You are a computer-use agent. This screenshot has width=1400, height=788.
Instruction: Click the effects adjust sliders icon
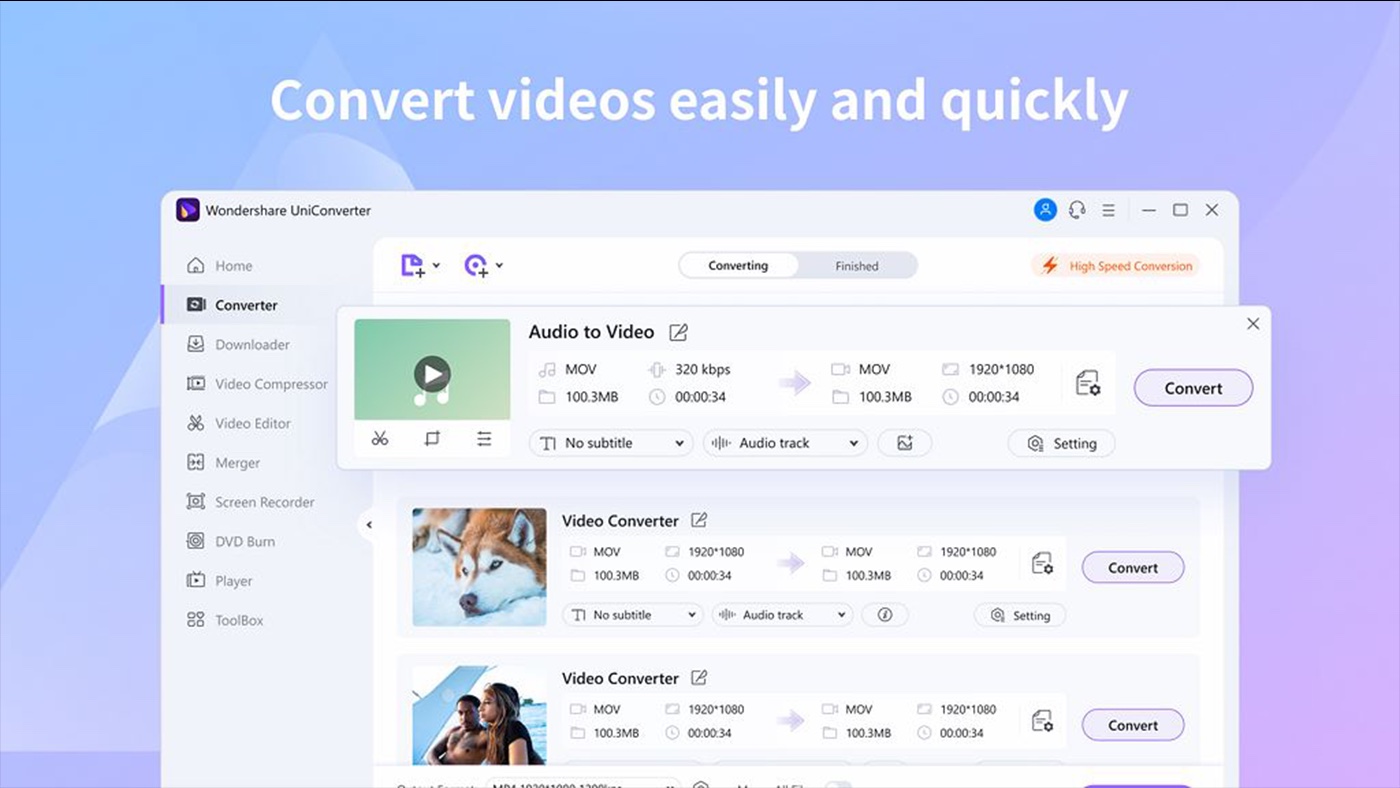(x=484, y=439)
